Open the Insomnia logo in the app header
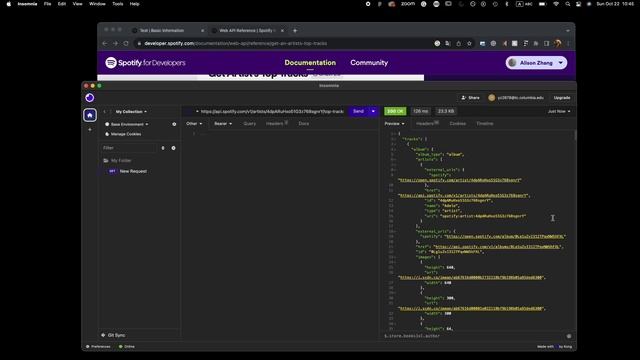The height and width of the screenshot is (360, 640). 90,98
